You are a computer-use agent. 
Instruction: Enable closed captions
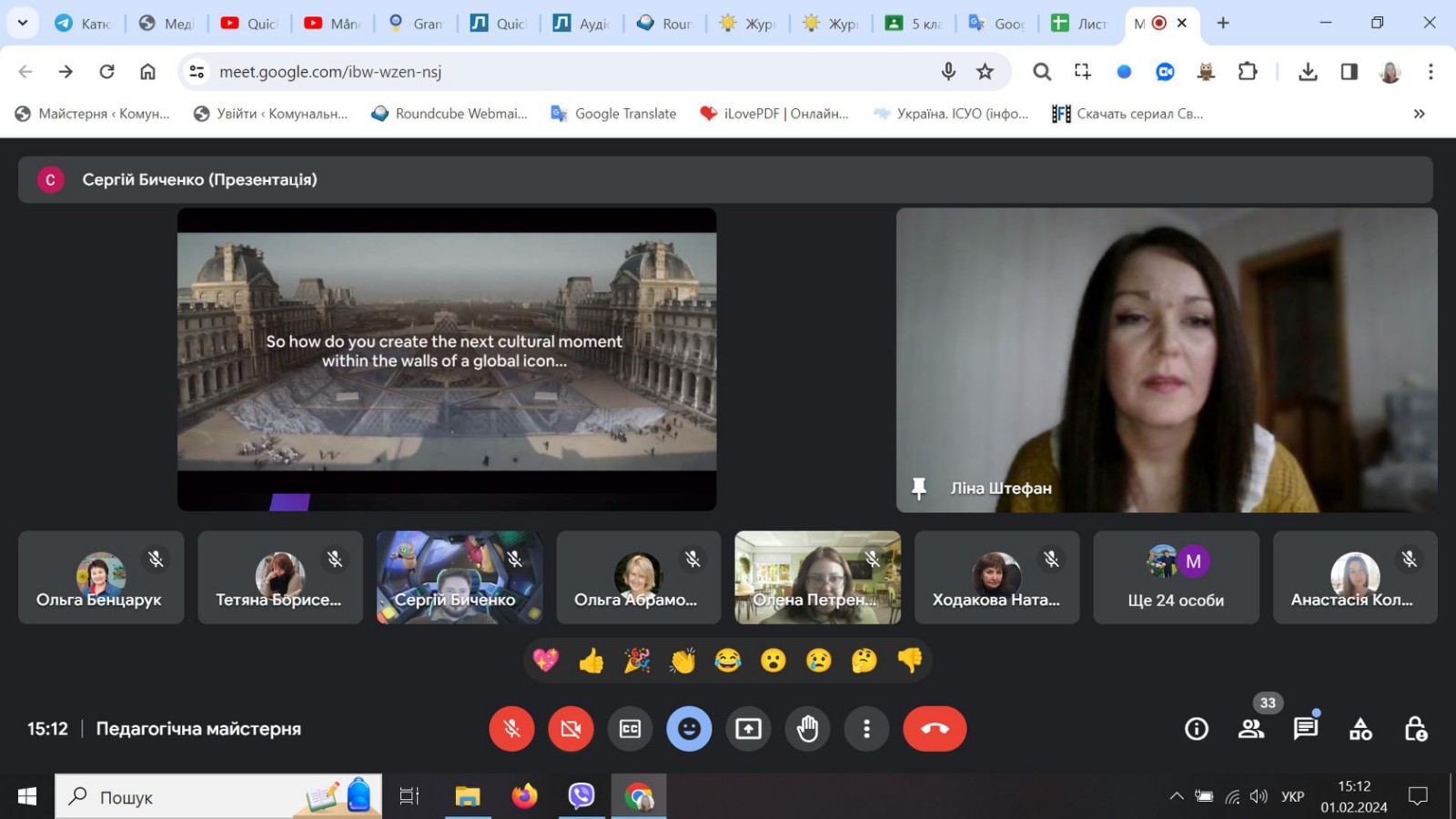[630, 729]
